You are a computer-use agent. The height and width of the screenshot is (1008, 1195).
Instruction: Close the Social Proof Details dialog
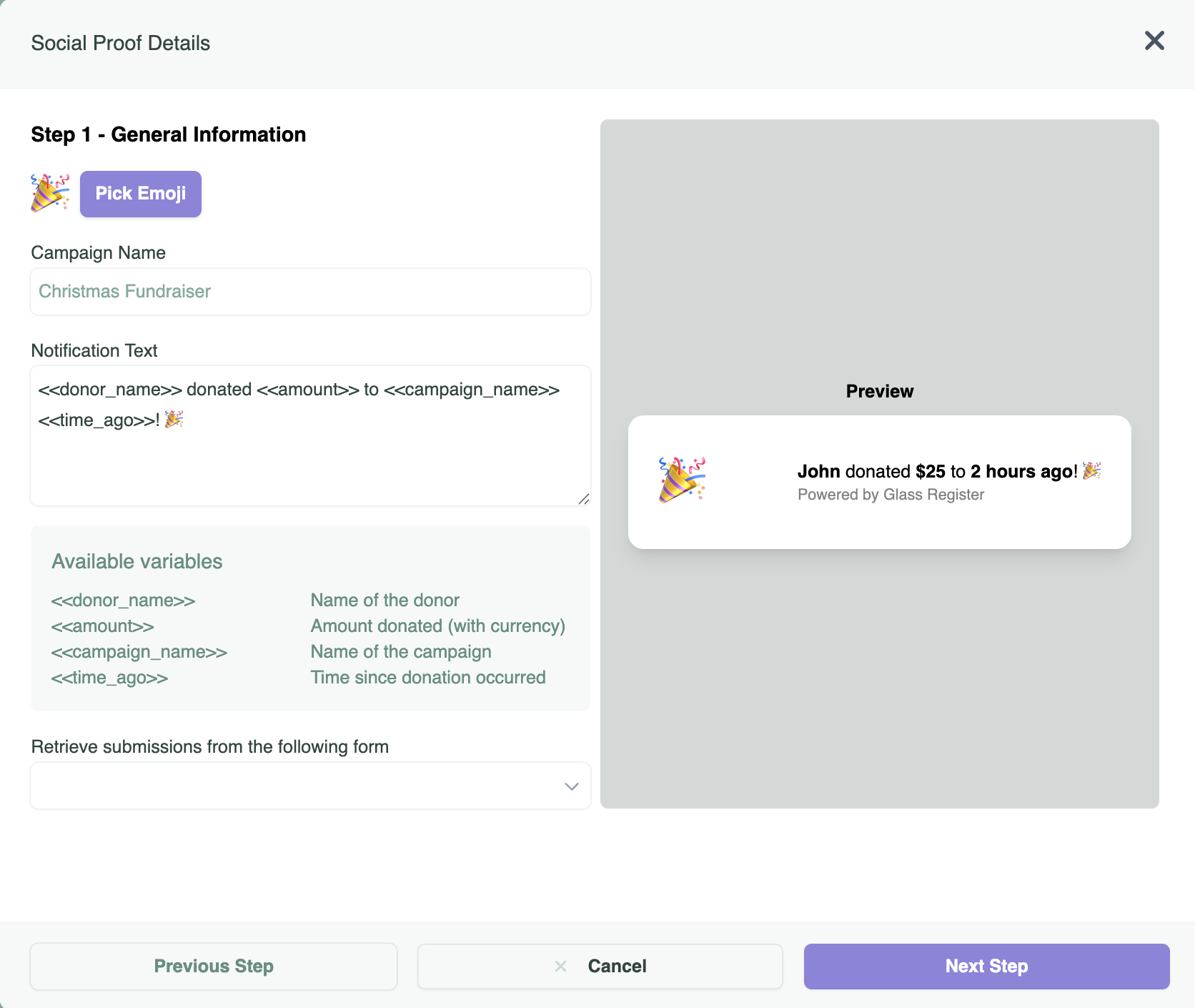[1154, 41]
